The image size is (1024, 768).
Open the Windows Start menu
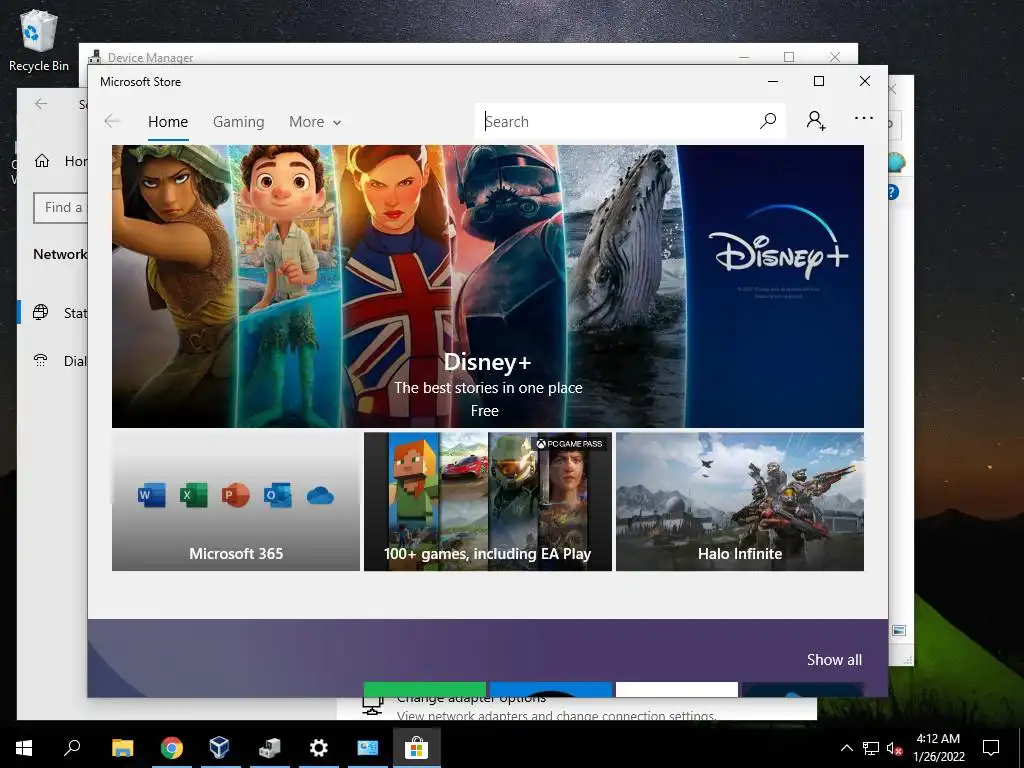click(24, 748)
